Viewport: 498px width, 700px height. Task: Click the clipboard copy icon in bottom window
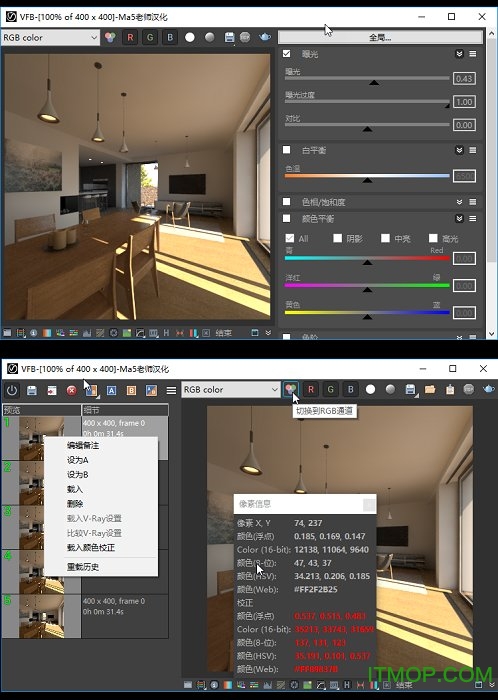click(x=450, y=389)
